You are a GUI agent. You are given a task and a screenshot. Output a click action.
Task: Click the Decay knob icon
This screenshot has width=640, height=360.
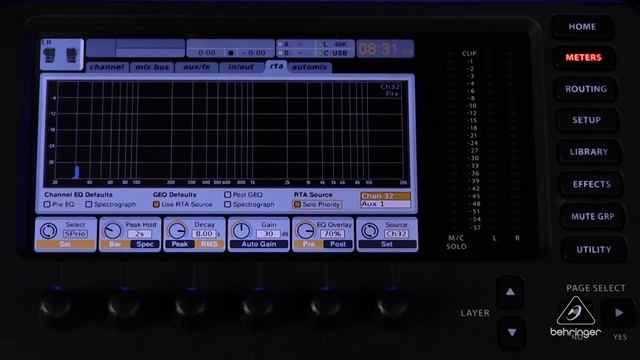pyautogui.click(x=177, y=231)
